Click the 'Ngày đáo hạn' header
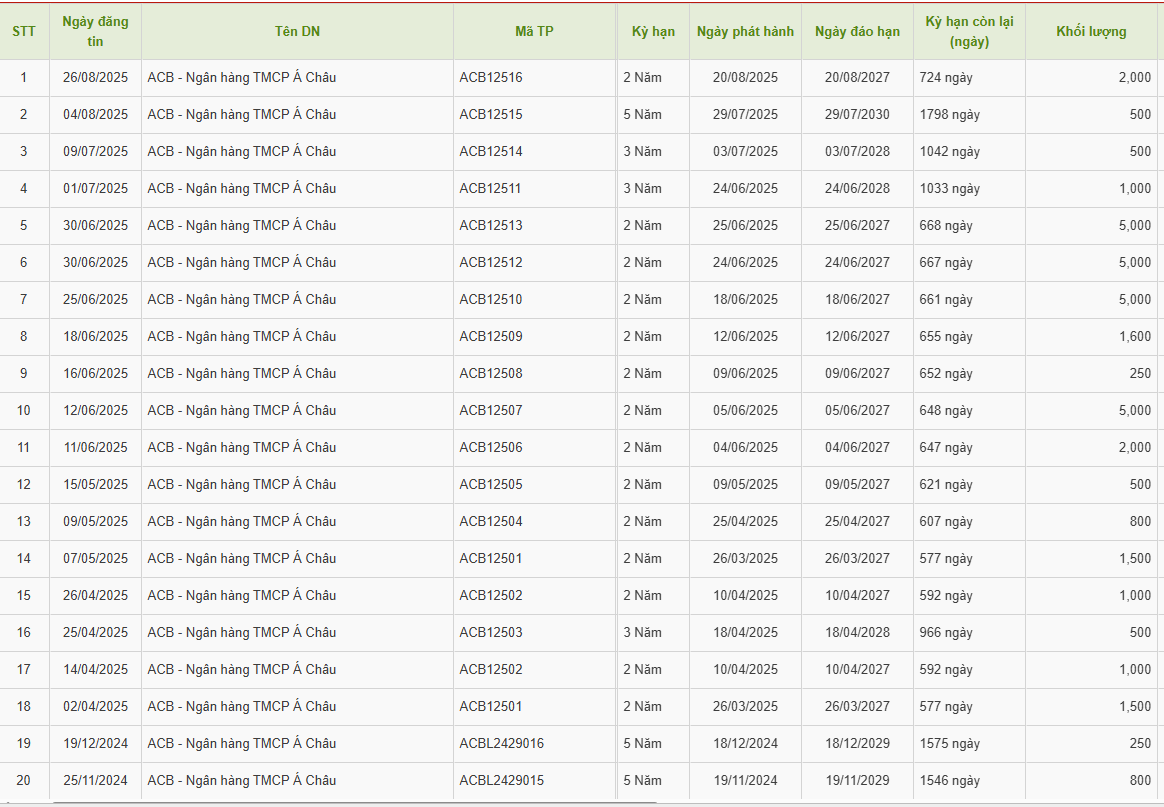The height and width of the screenshot is (807, 1164). click(x=857, y=31)
